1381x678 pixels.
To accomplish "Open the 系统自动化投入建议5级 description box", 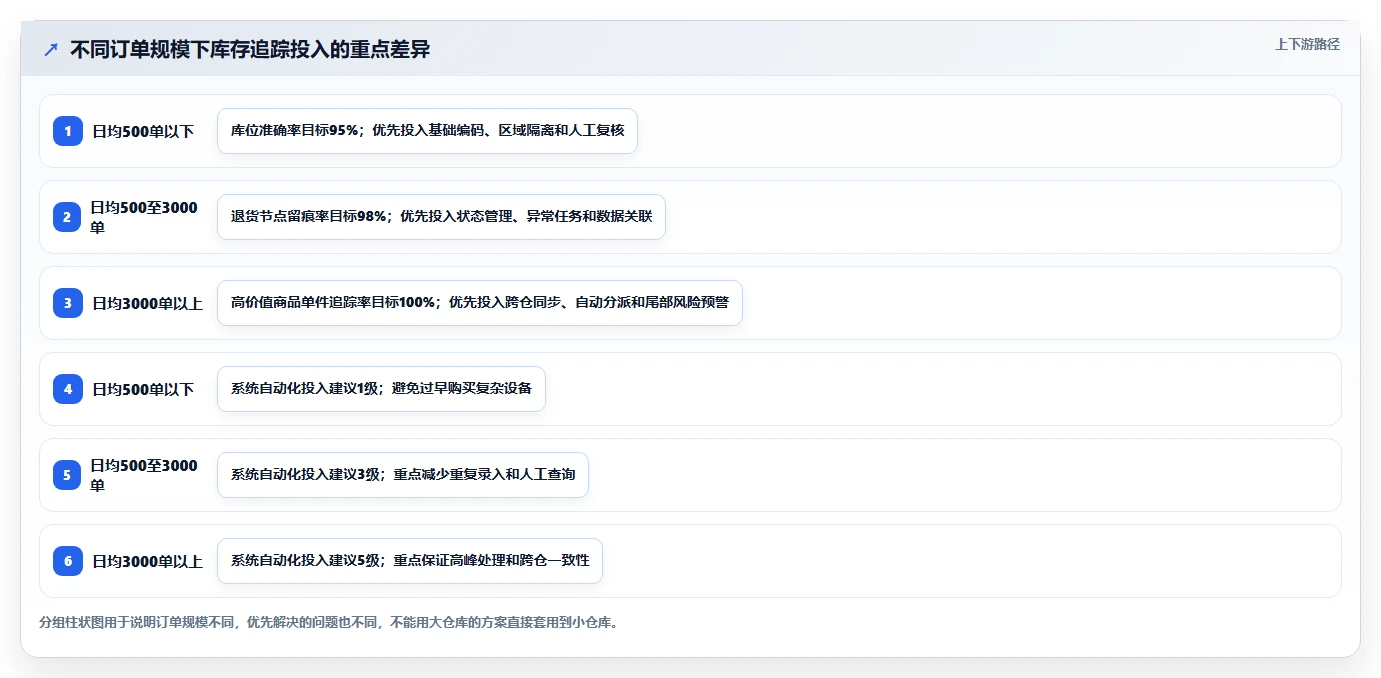I will [410, 561].
